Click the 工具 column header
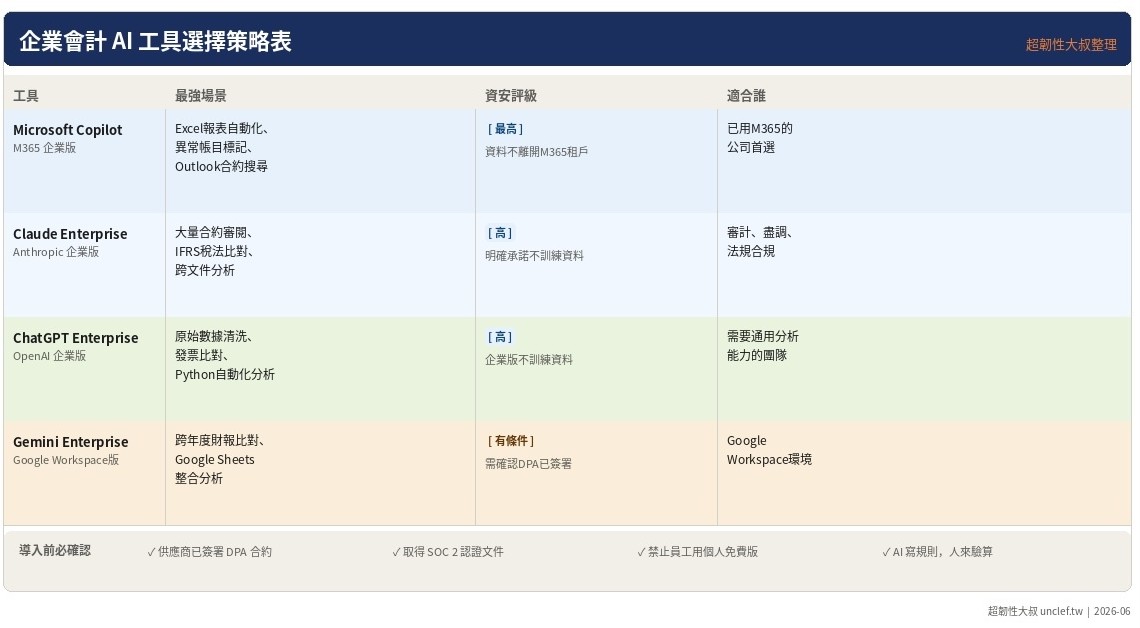1140x628 pixels. coord(25,95)
